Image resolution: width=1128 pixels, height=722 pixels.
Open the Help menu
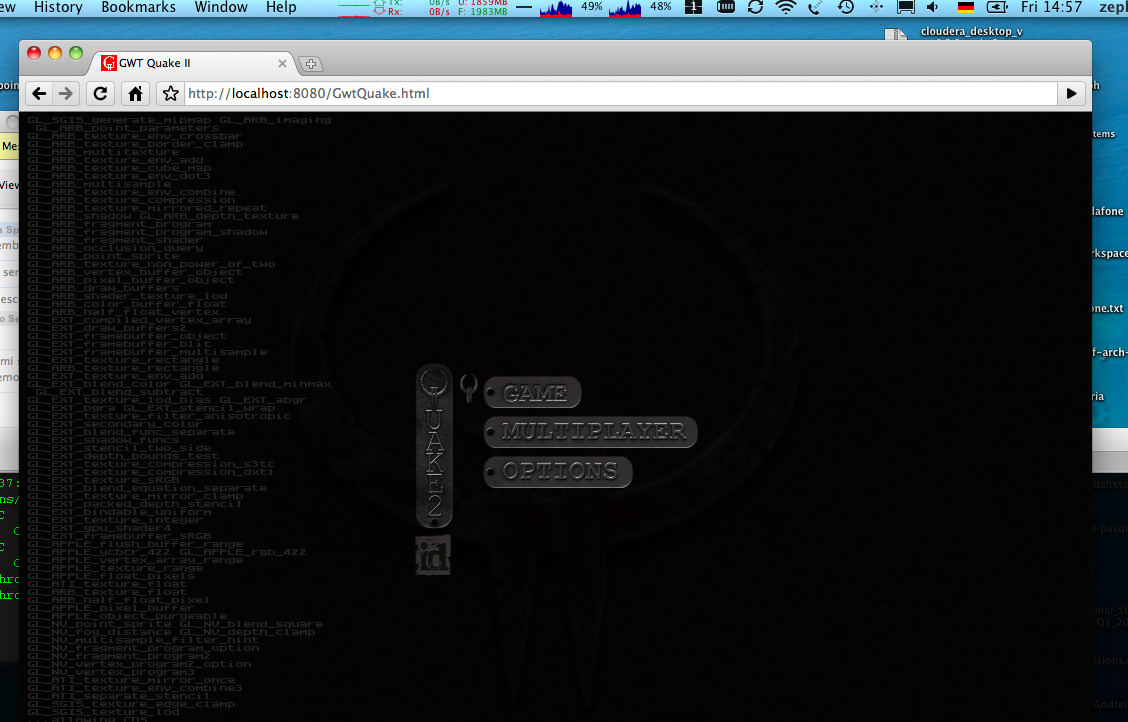tap(281, 8)
